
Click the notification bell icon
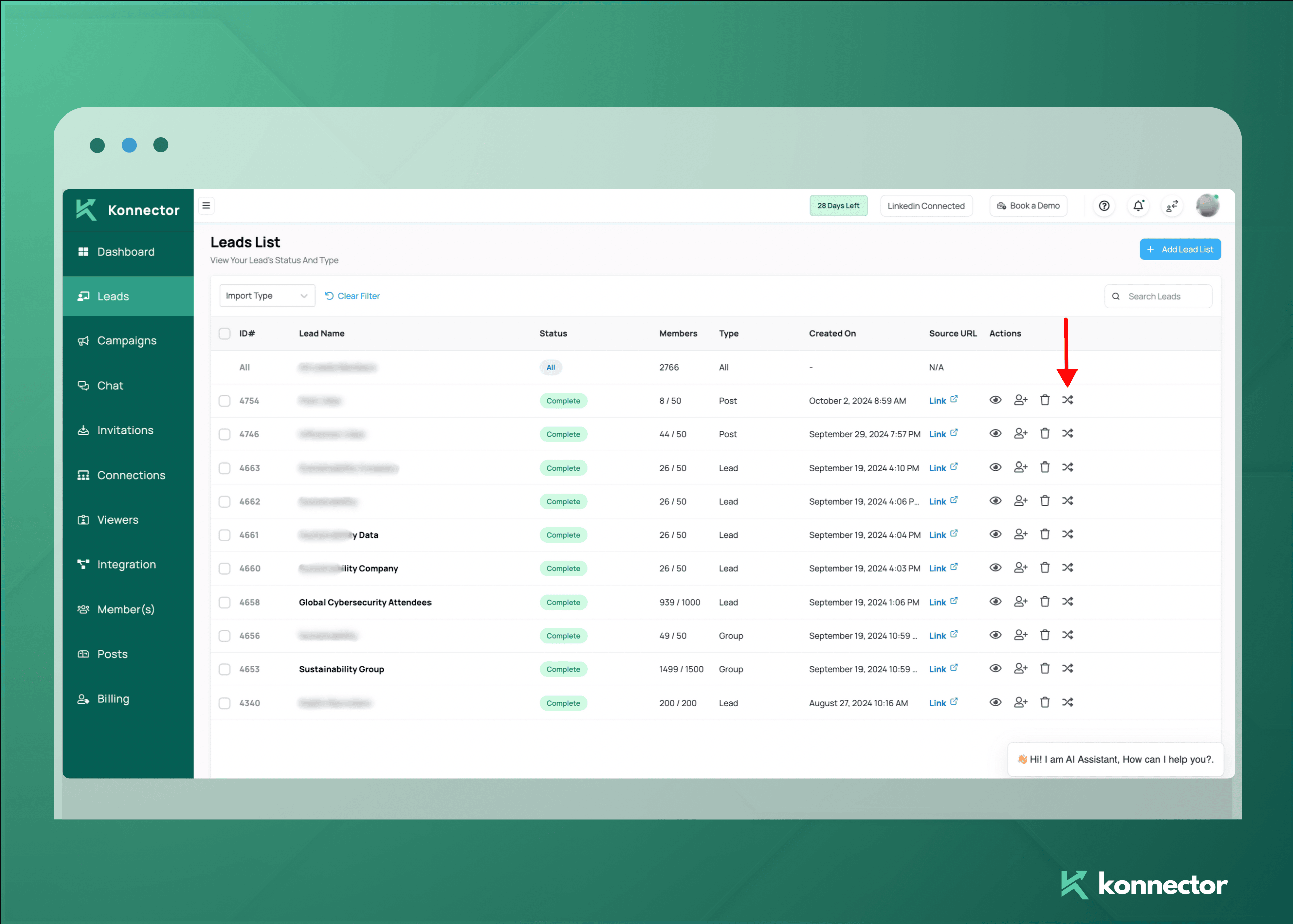point(1138,206)
